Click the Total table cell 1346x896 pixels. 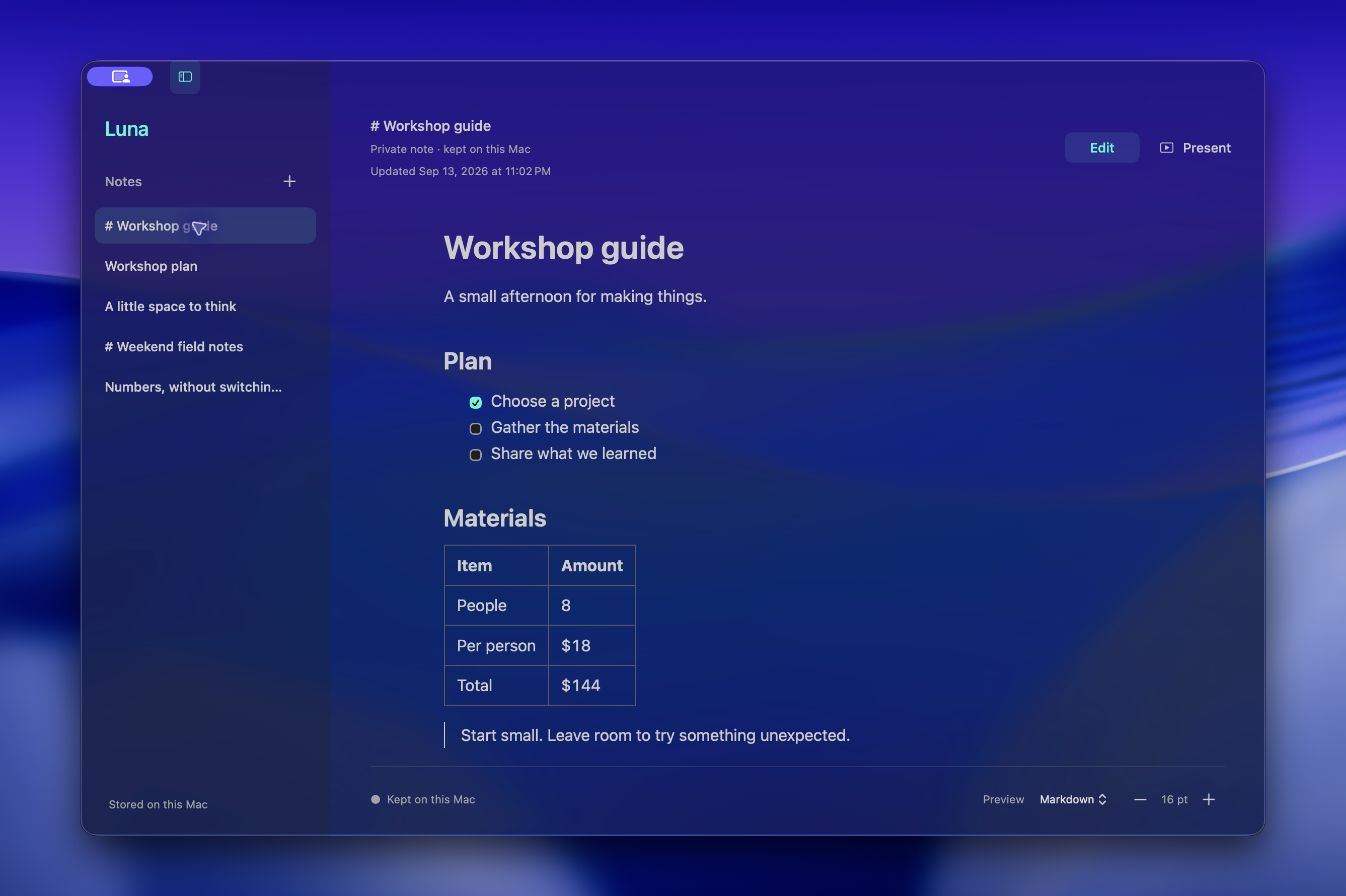496,686
